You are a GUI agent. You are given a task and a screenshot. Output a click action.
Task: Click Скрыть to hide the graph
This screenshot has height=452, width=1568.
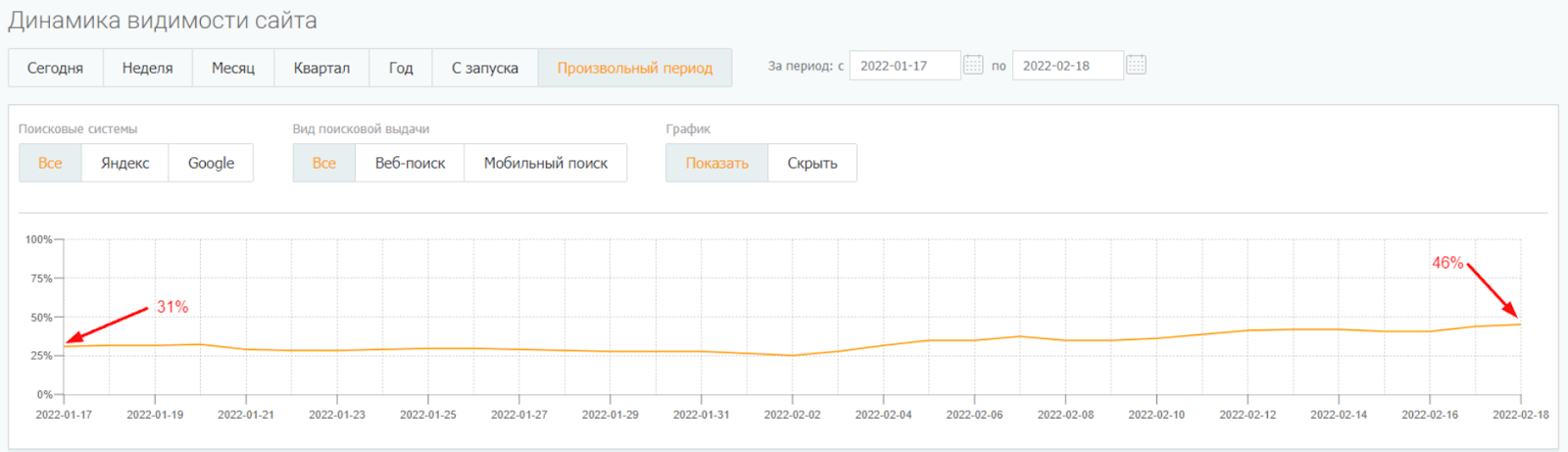click(x=812, y=163)
